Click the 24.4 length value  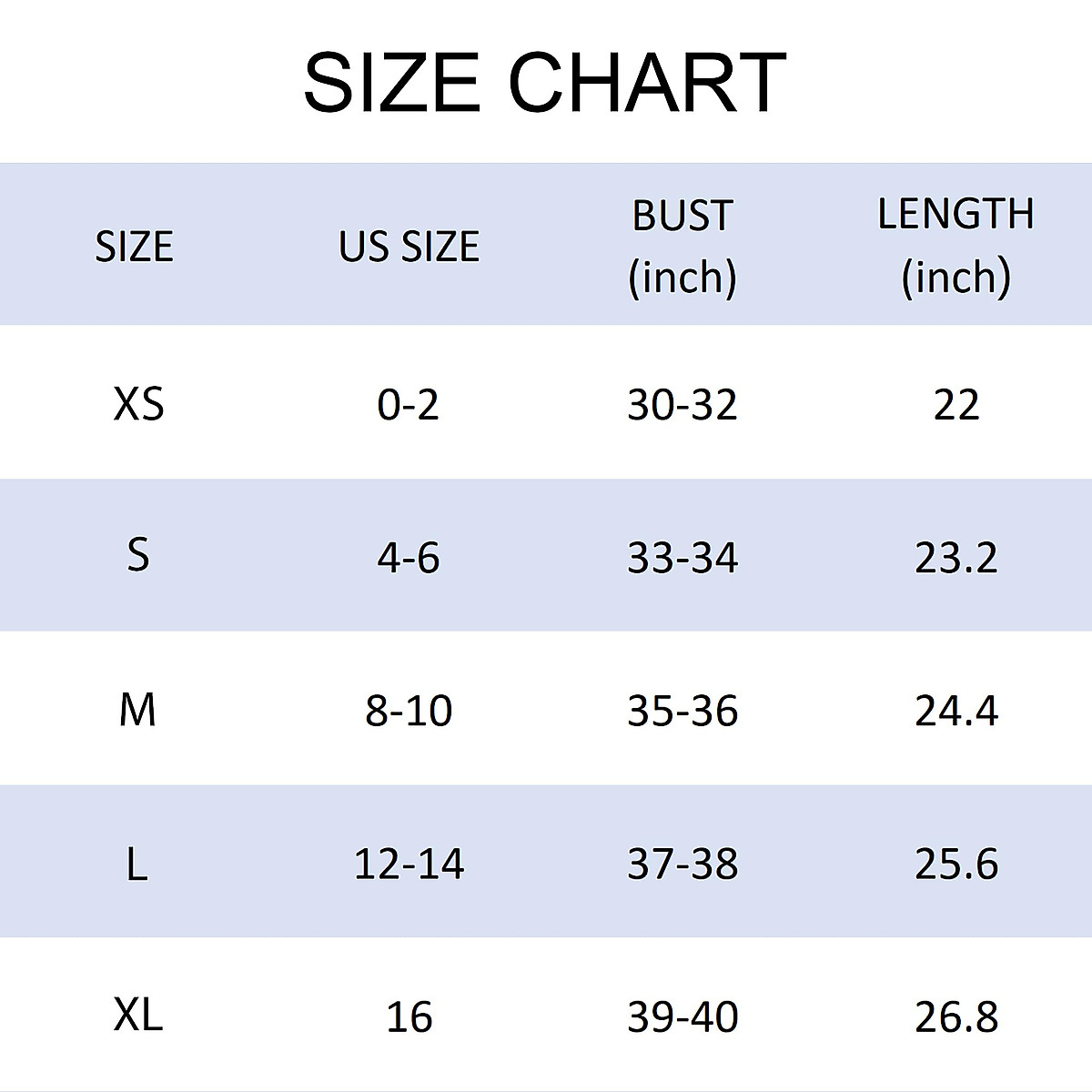click(x=955, y=711)
